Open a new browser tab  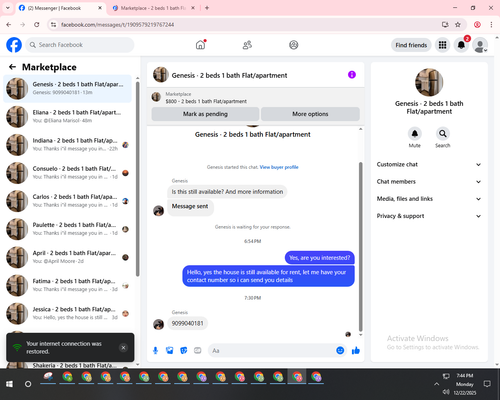tap(207, 8)
